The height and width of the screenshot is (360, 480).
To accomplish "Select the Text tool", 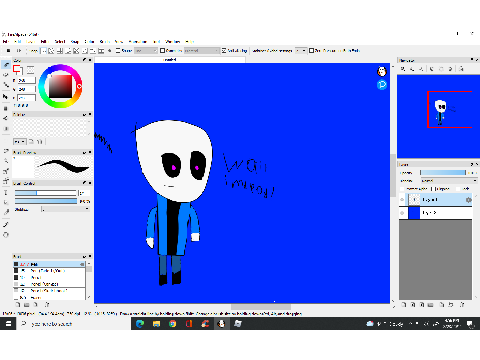I will tap(6, 193).
